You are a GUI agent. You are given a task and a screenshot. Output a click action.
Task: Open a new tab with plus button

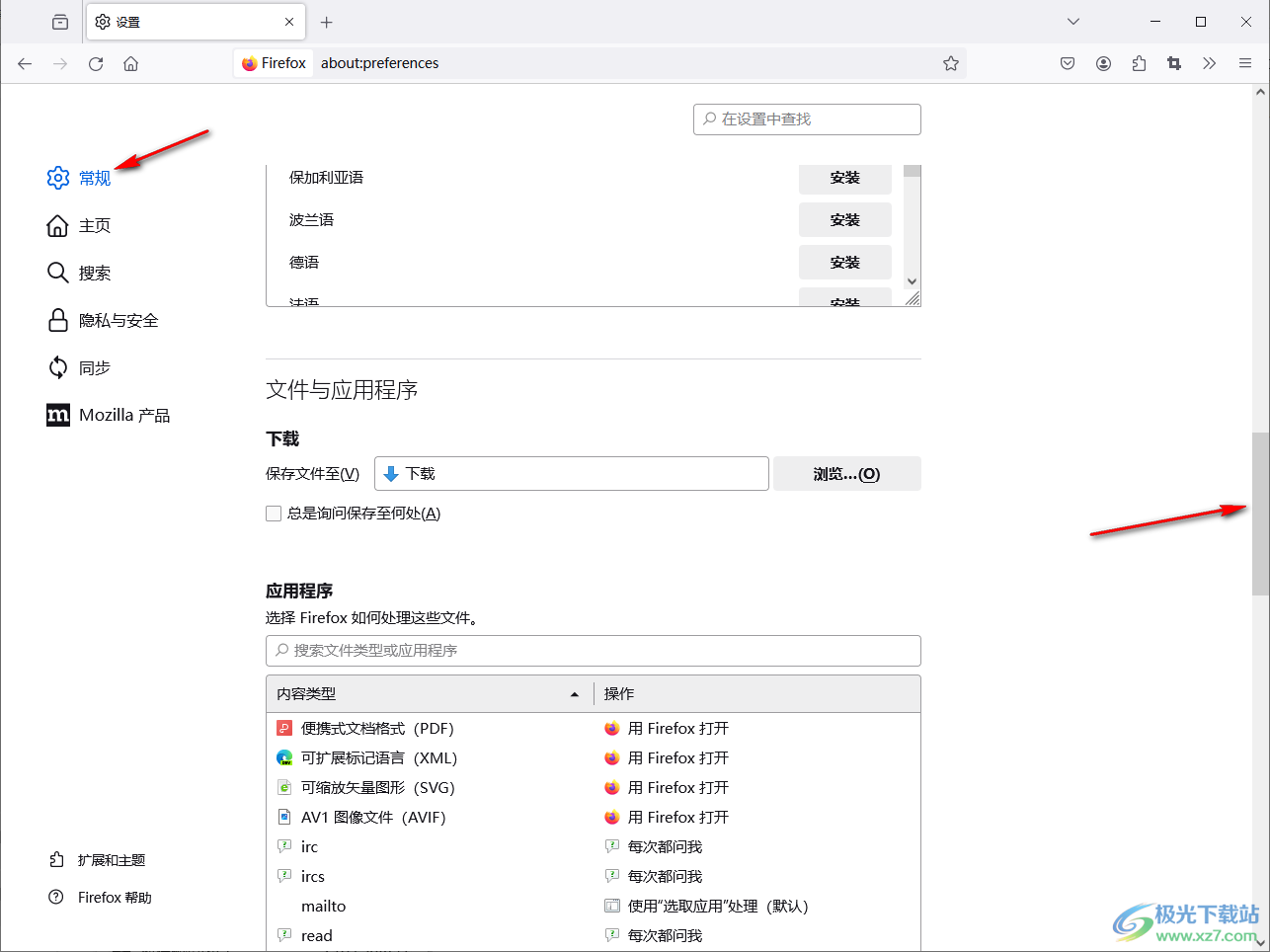pyautogui.click(x=327, y=22)
